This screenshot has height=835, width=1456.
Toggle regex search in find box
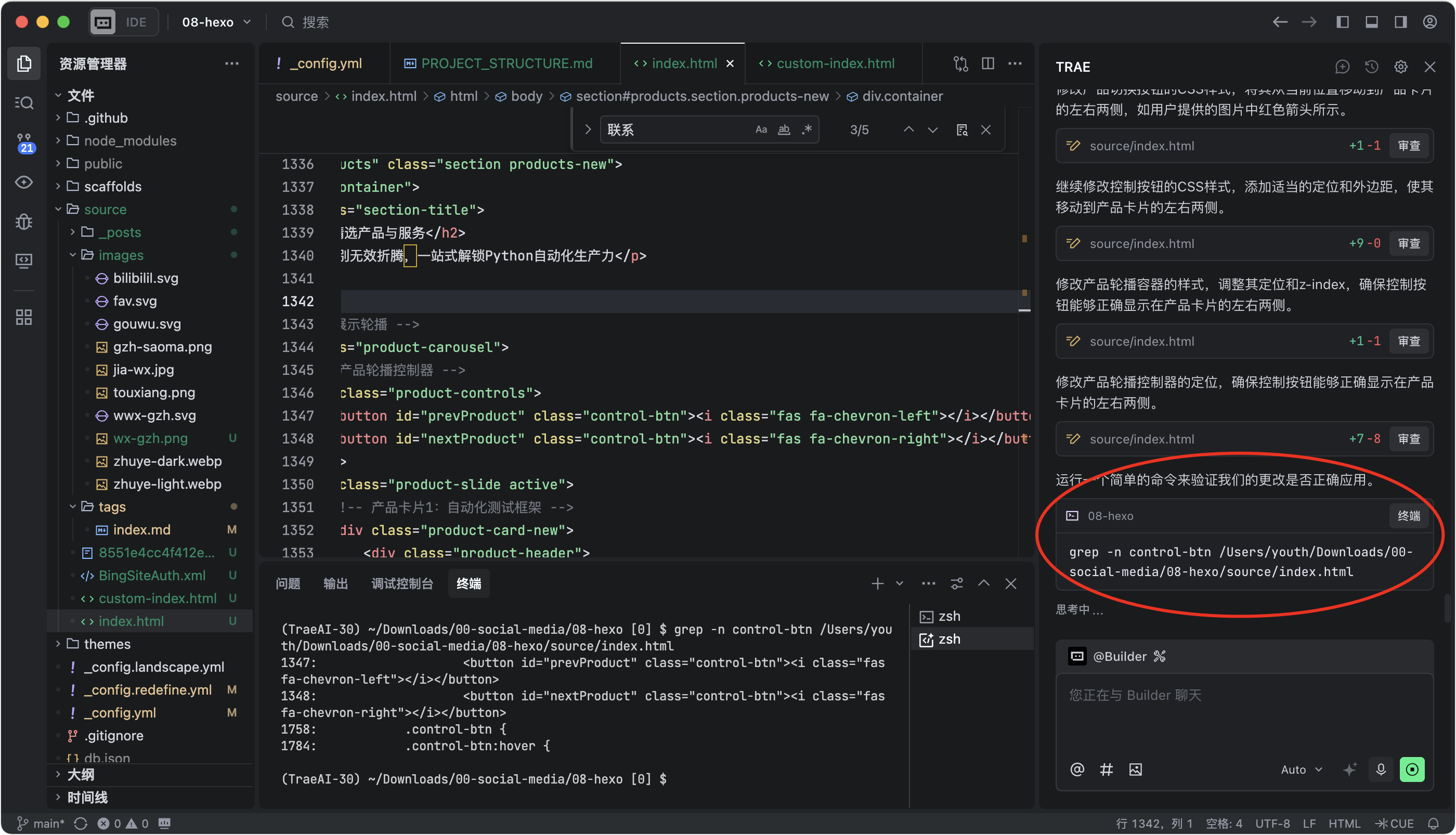click(x=807, y=129)
